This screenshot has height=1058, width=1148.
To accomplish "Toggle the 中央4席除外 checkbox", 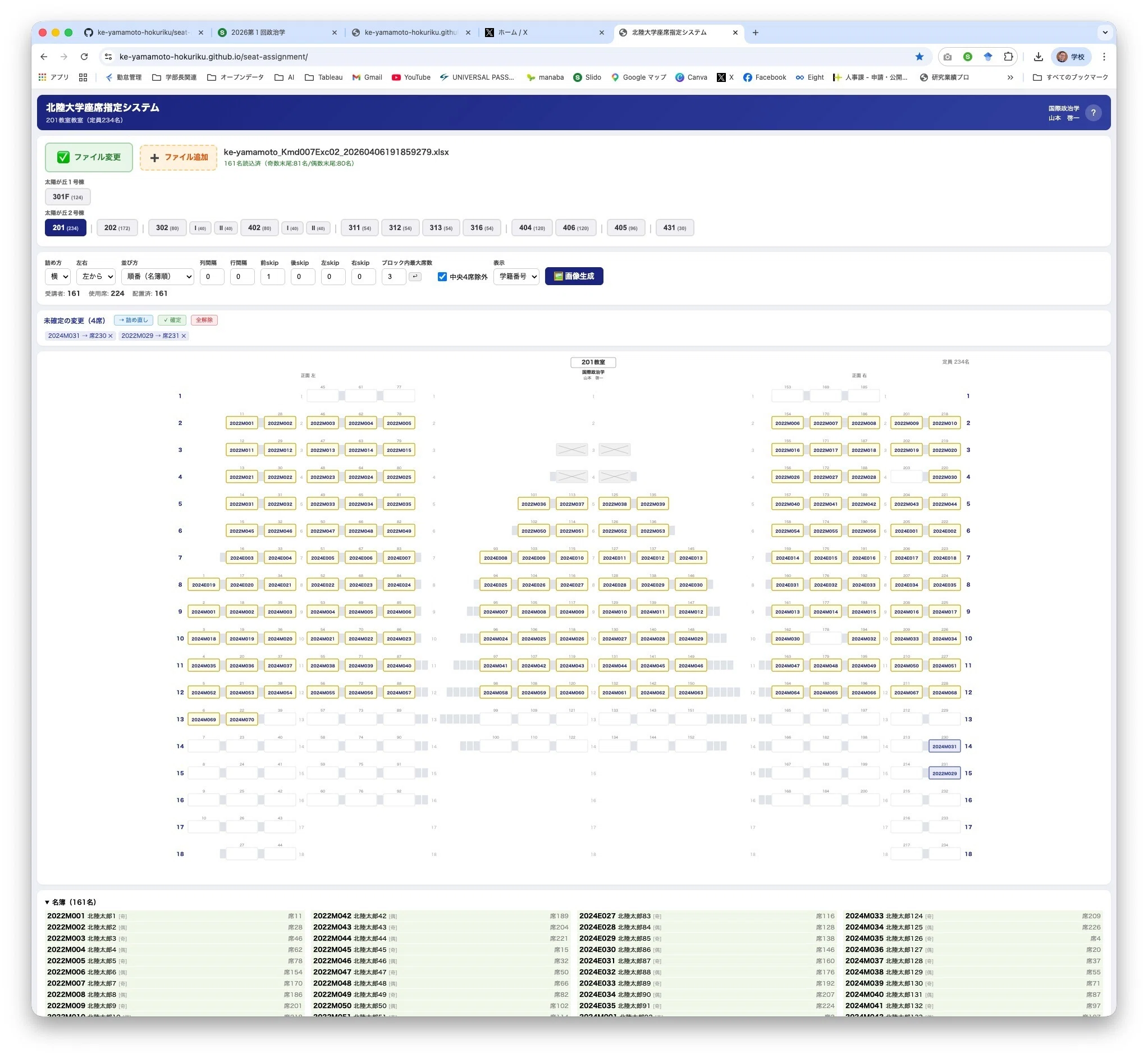I will coord(442,277).
